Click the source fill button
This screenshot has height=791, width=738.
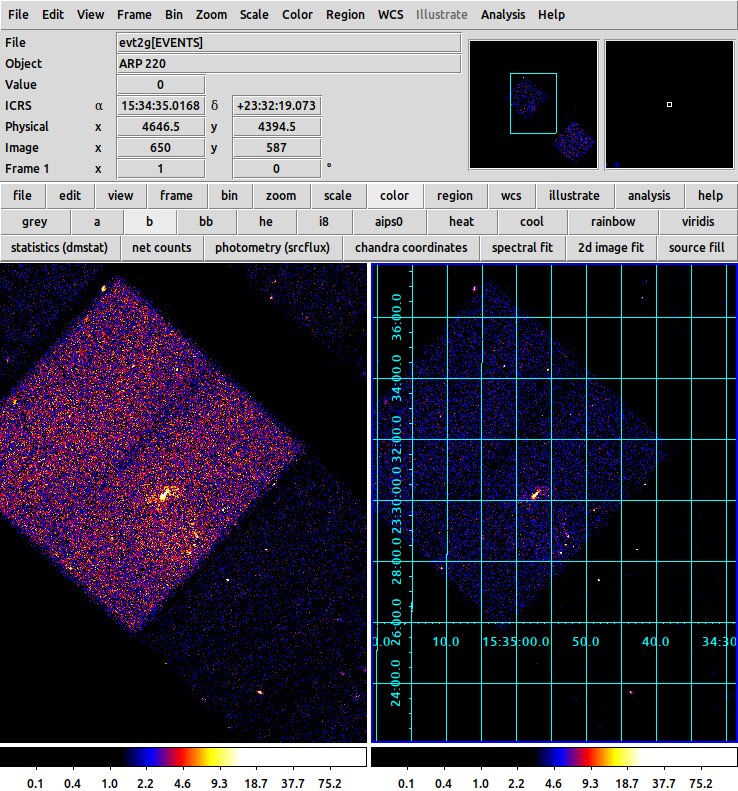point(697,248)
